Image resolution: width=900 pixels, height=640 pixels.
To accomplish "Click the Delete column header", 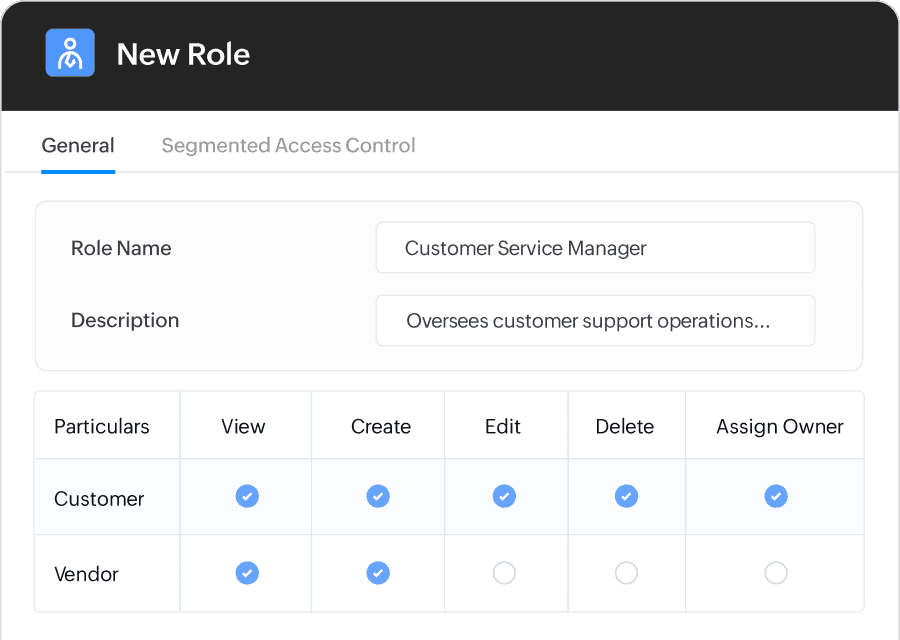I will (624, 426).
